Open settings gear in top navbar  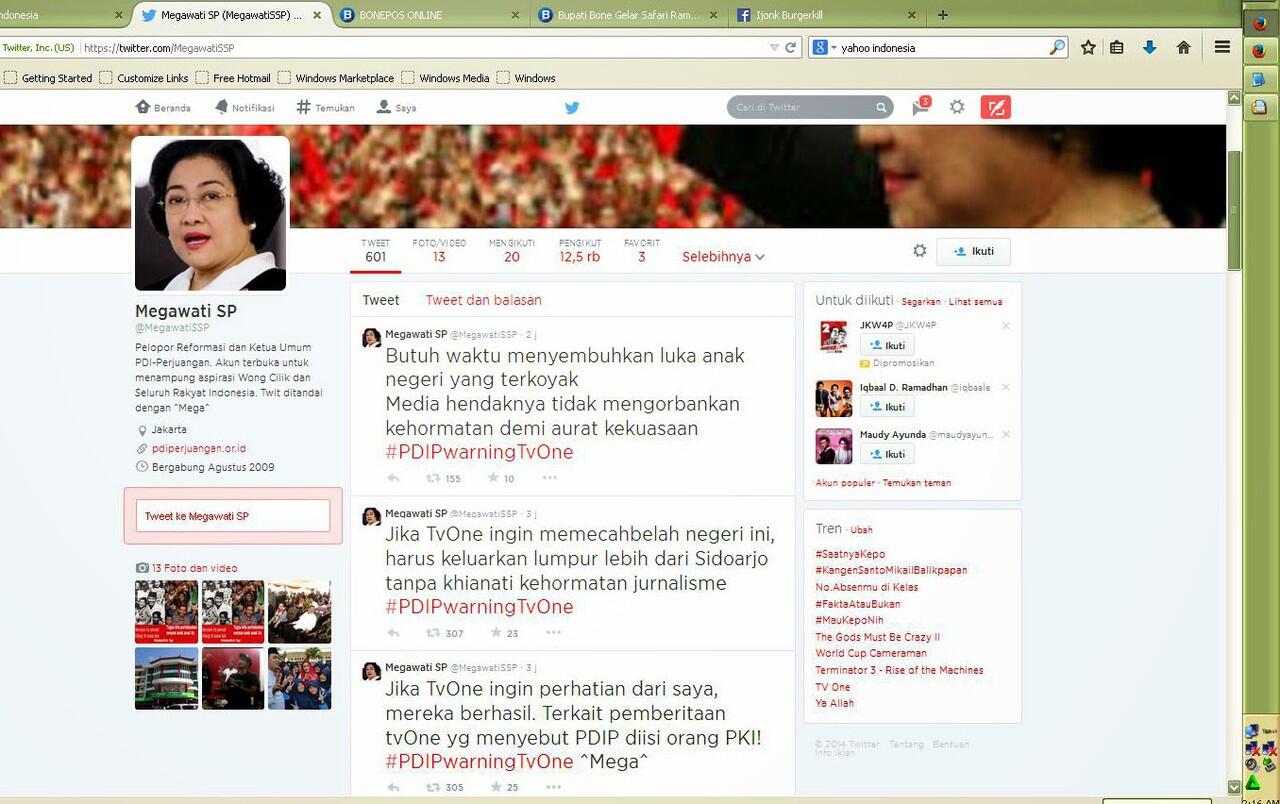[x=957, y=107]
